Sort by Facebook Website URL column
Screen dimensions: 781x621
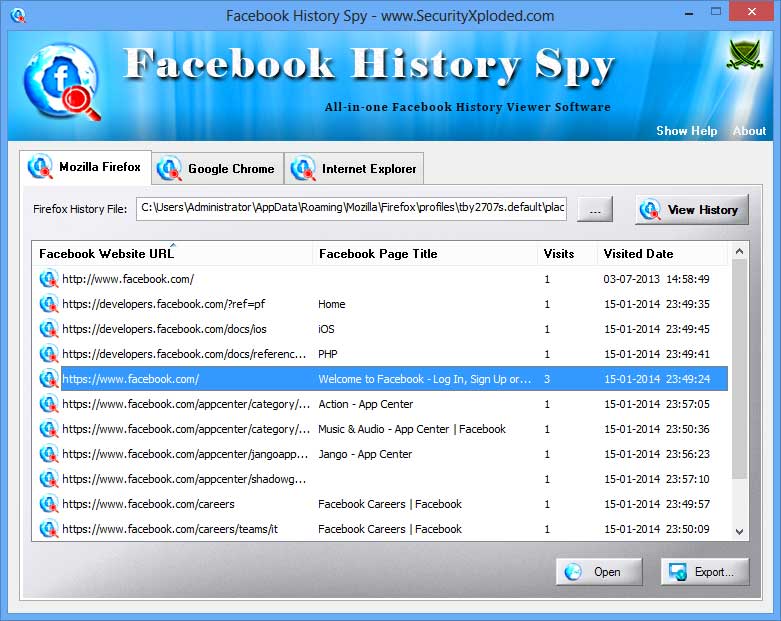pyautogui.click(x=172, y=253)
